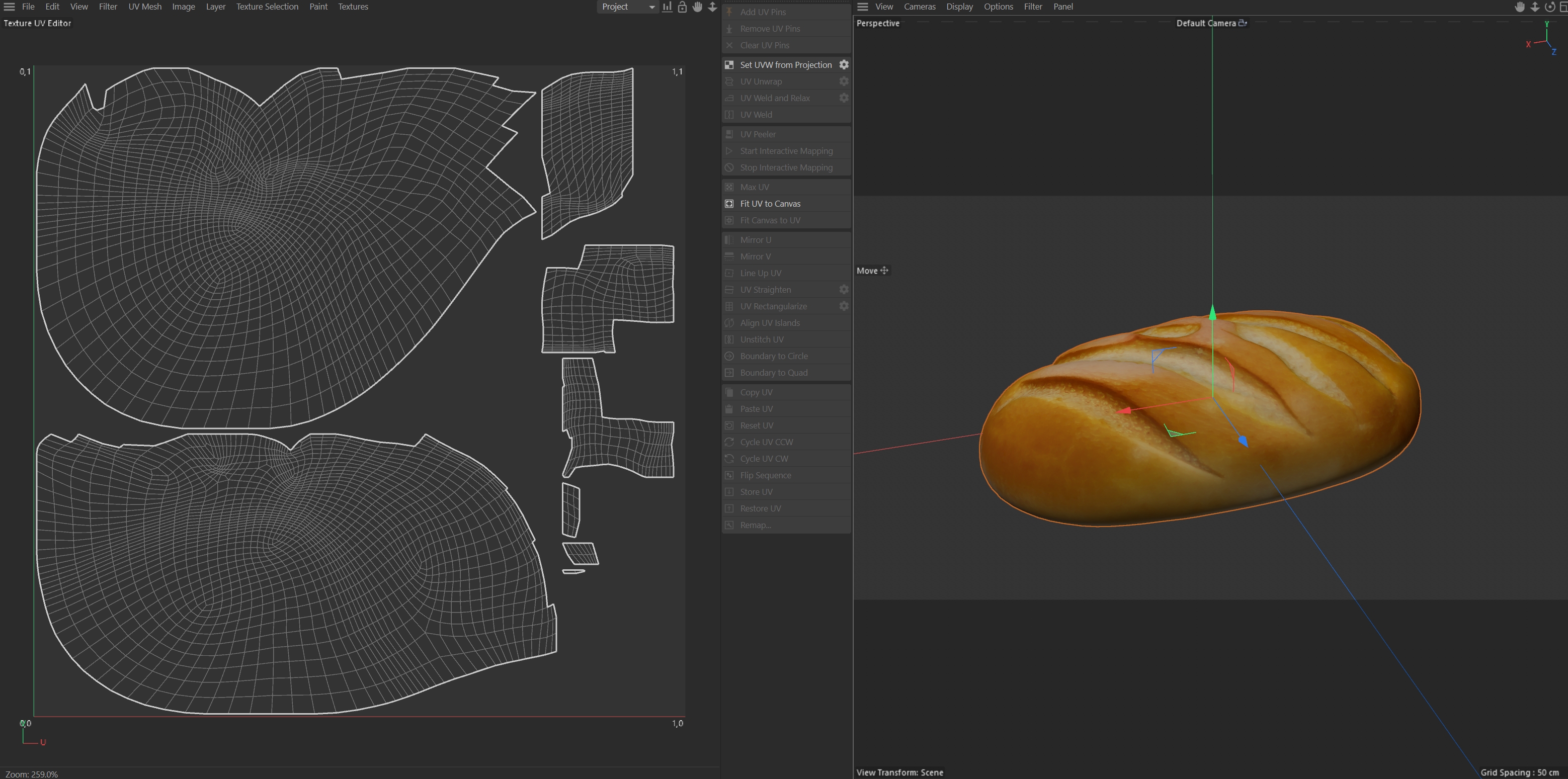
Task: Click the UV editor zoom arrows icon
Action: coord(712,7)
